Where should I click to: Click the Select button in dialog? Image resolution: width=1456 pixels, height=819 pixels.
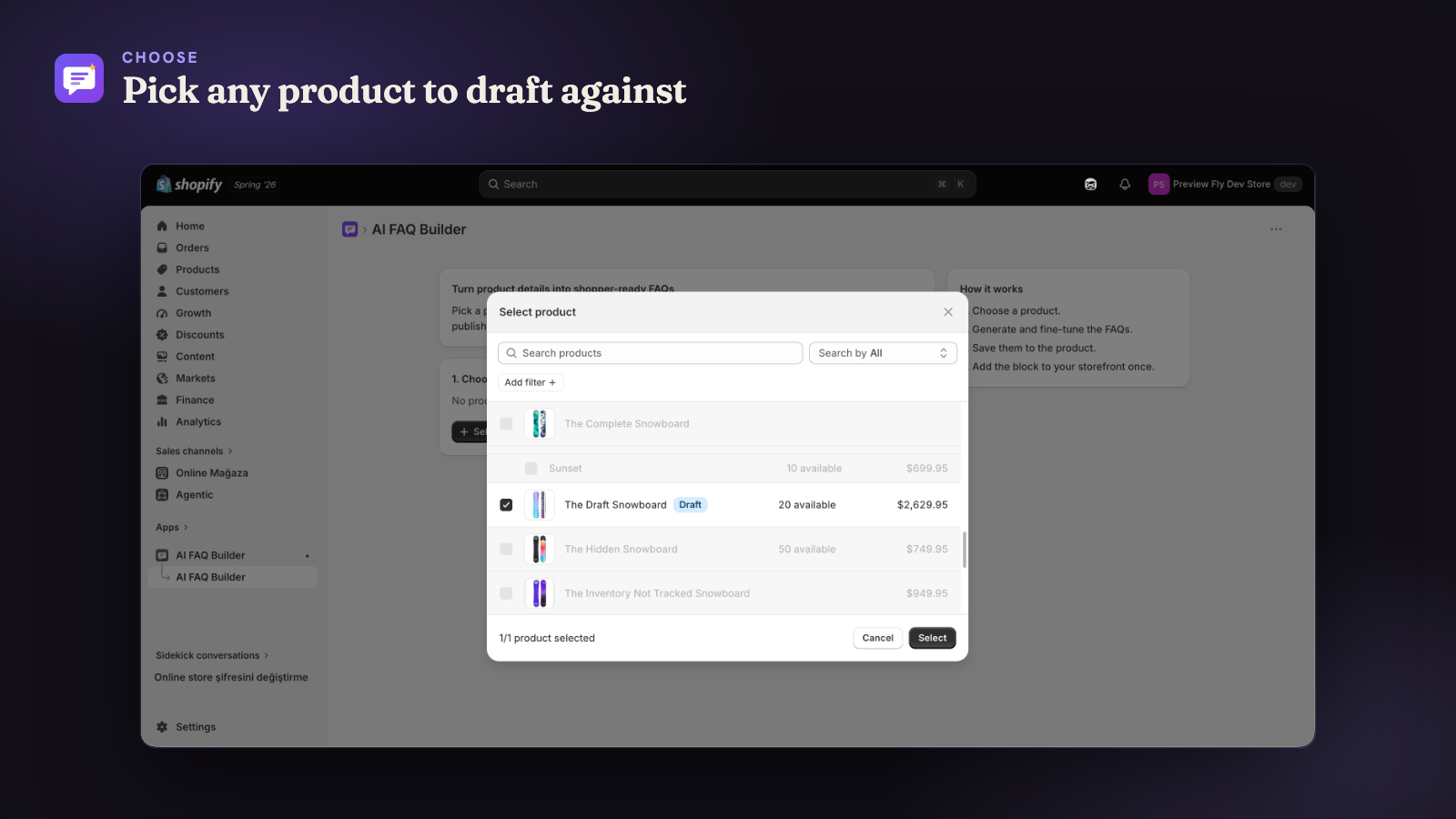(x=932, y=638)
